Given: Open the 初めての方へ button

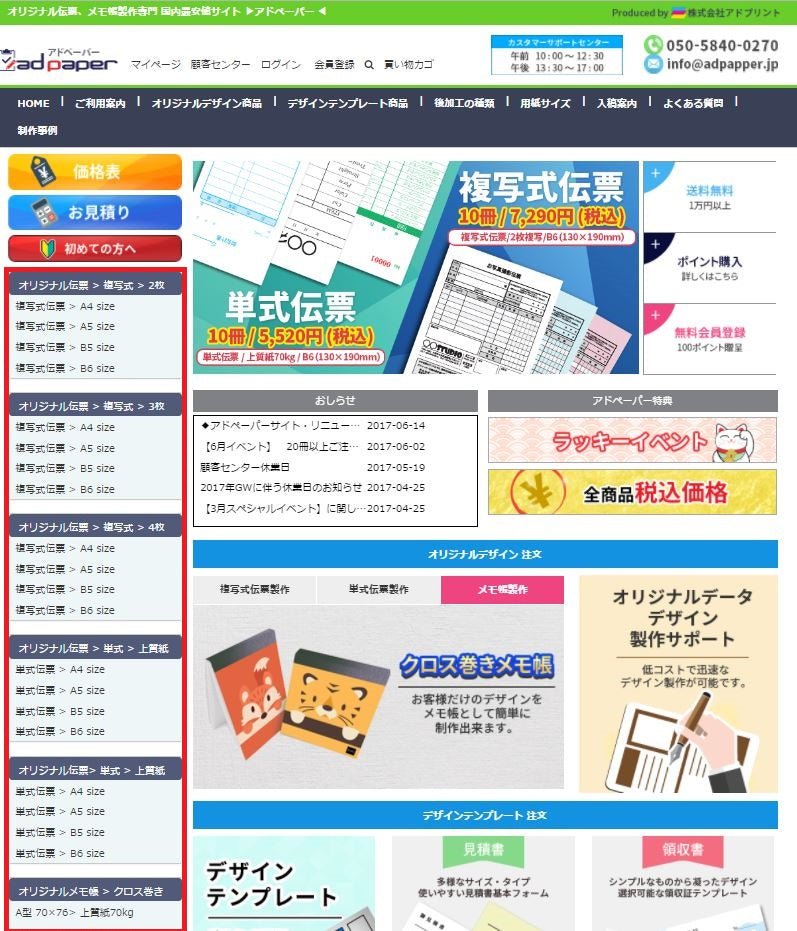Looking at the screenshot, I should (95, 248).
